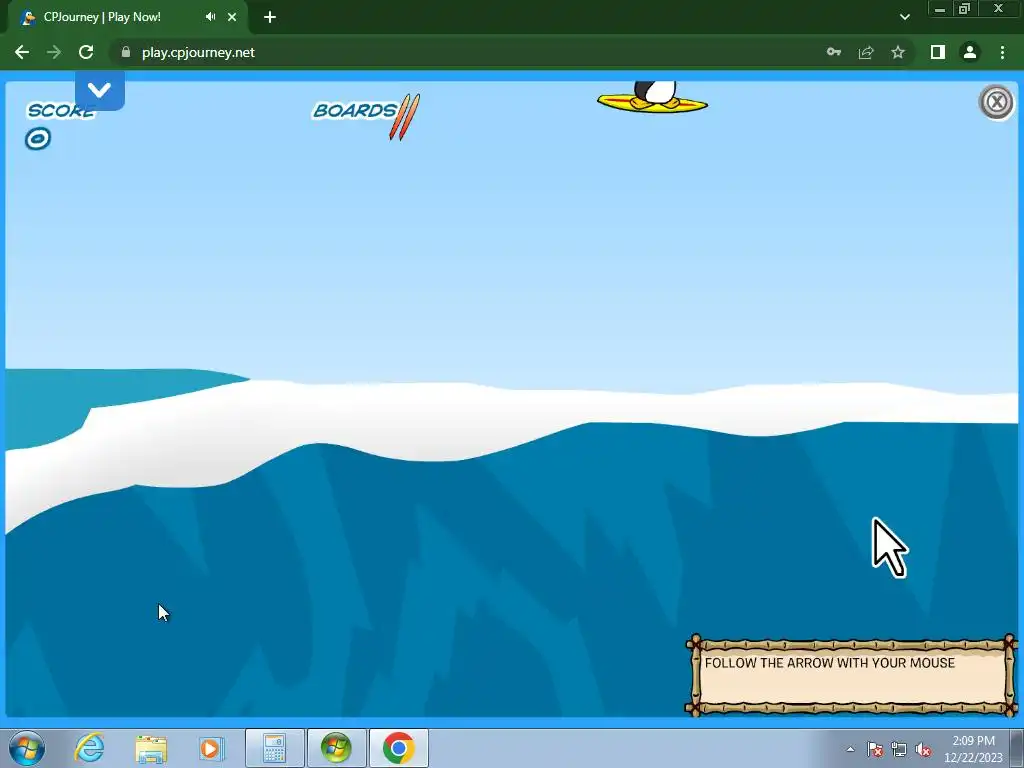This screenshot has height=768, width=1024.
Task: Go forward using the forward arrow
Action: (x=54, y=52)
